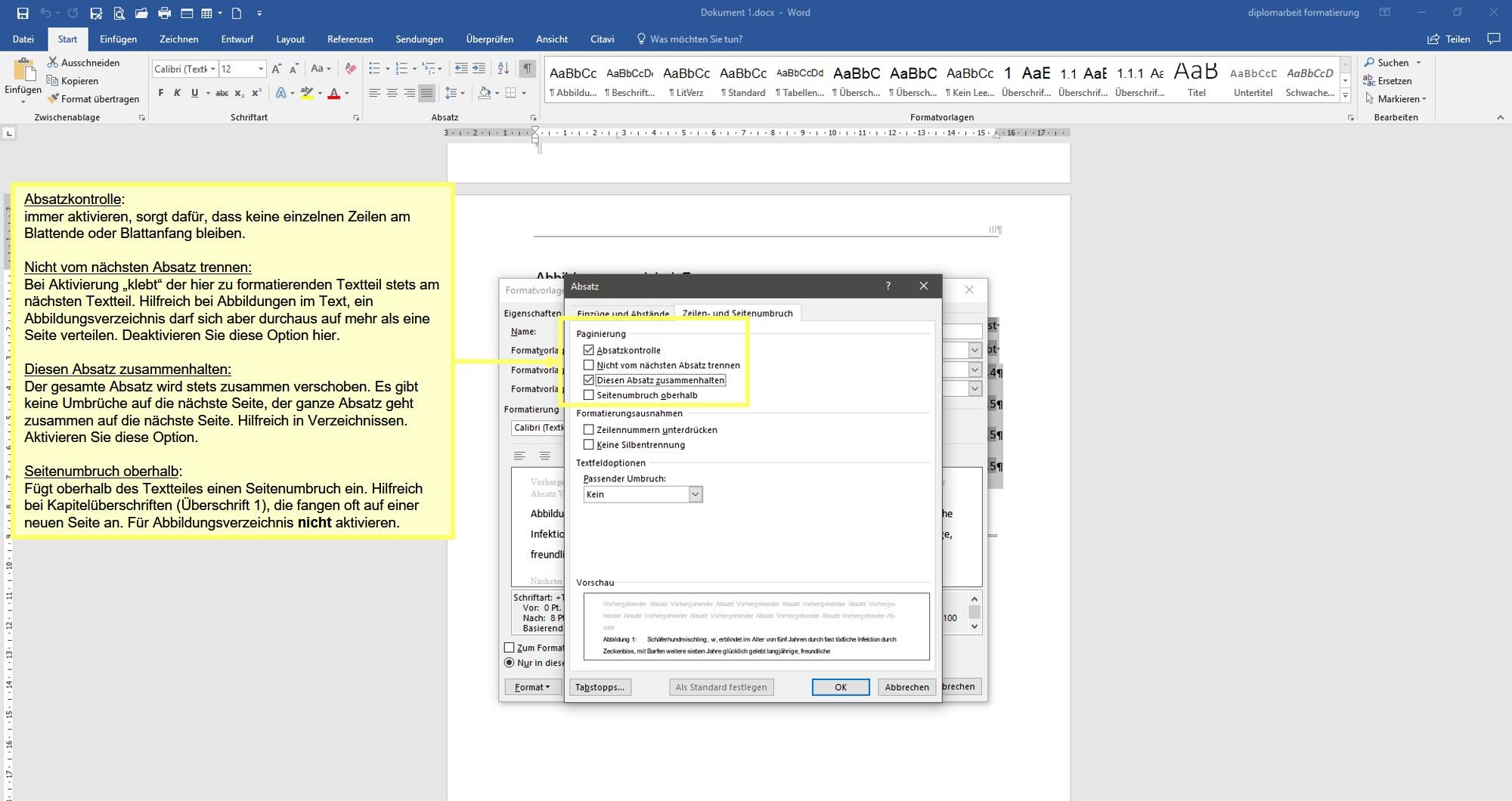Switch to Einzüge und Abstände tab
This screenshot has height=801, width=1512.
tap(622, 313)
